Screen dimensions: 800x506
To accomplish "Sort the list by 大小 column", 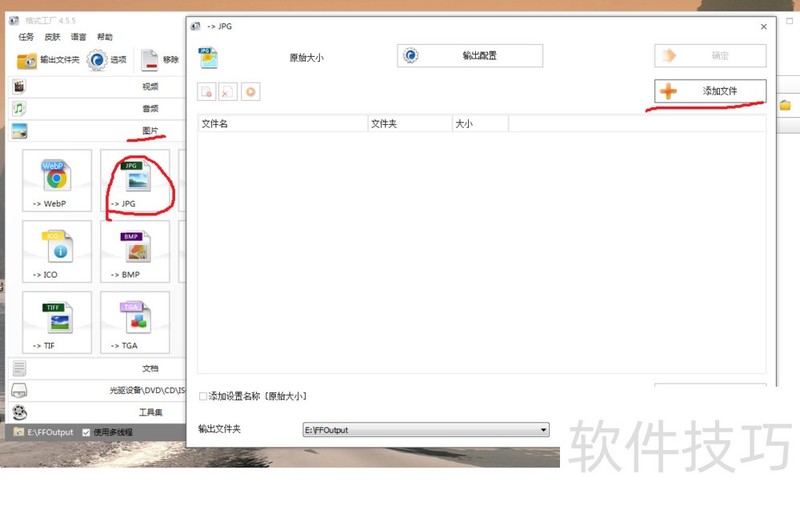I will pos(480,124).
